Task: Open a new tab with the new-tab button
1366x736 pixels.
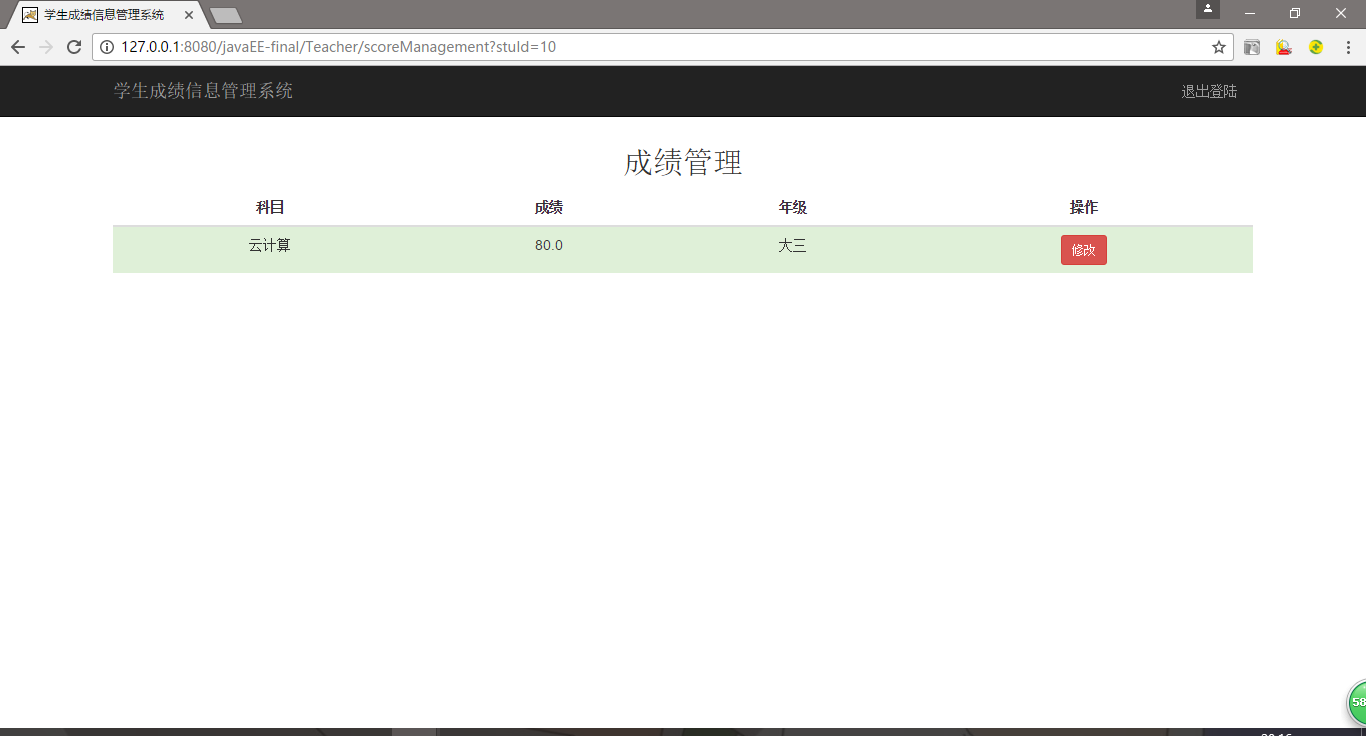Action: 226,15
